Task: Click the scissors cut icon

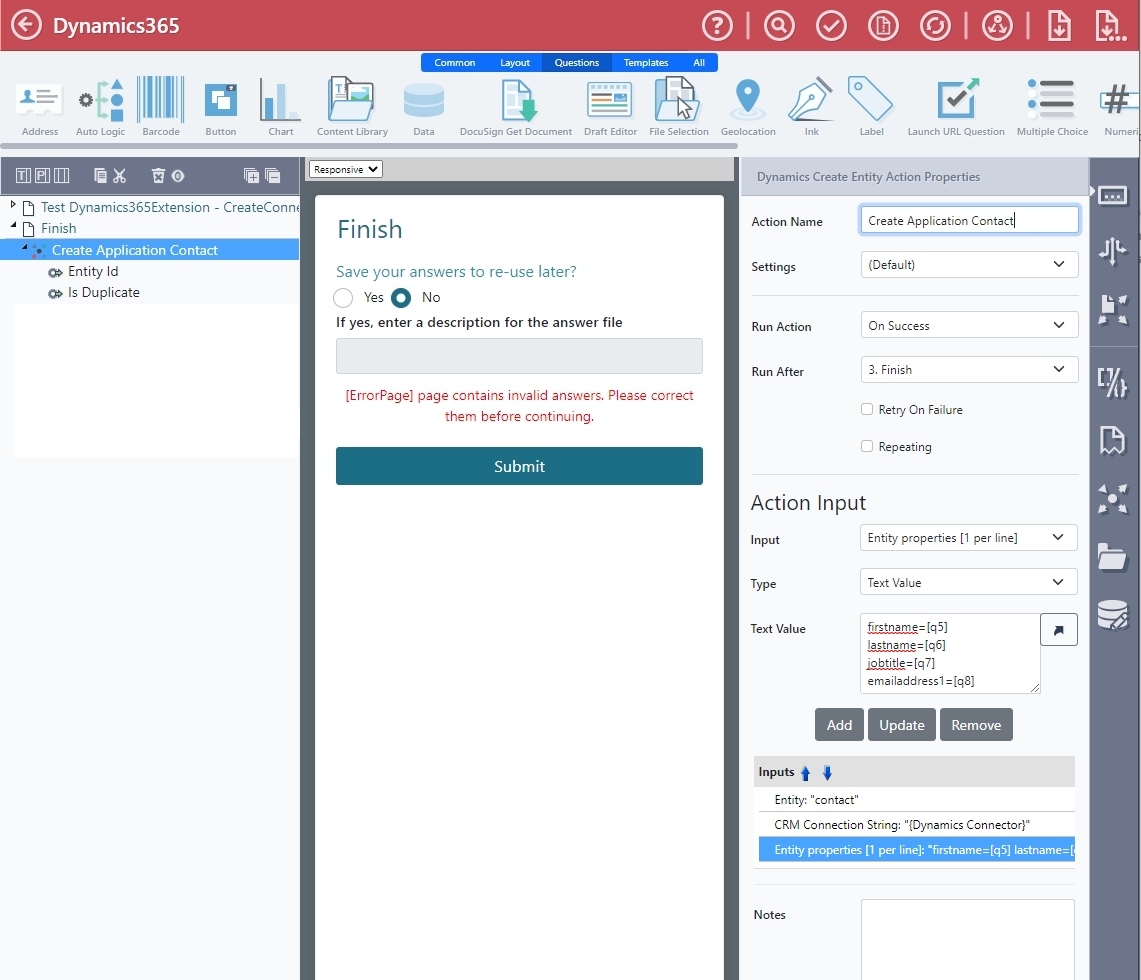Action: pos(119,175)
